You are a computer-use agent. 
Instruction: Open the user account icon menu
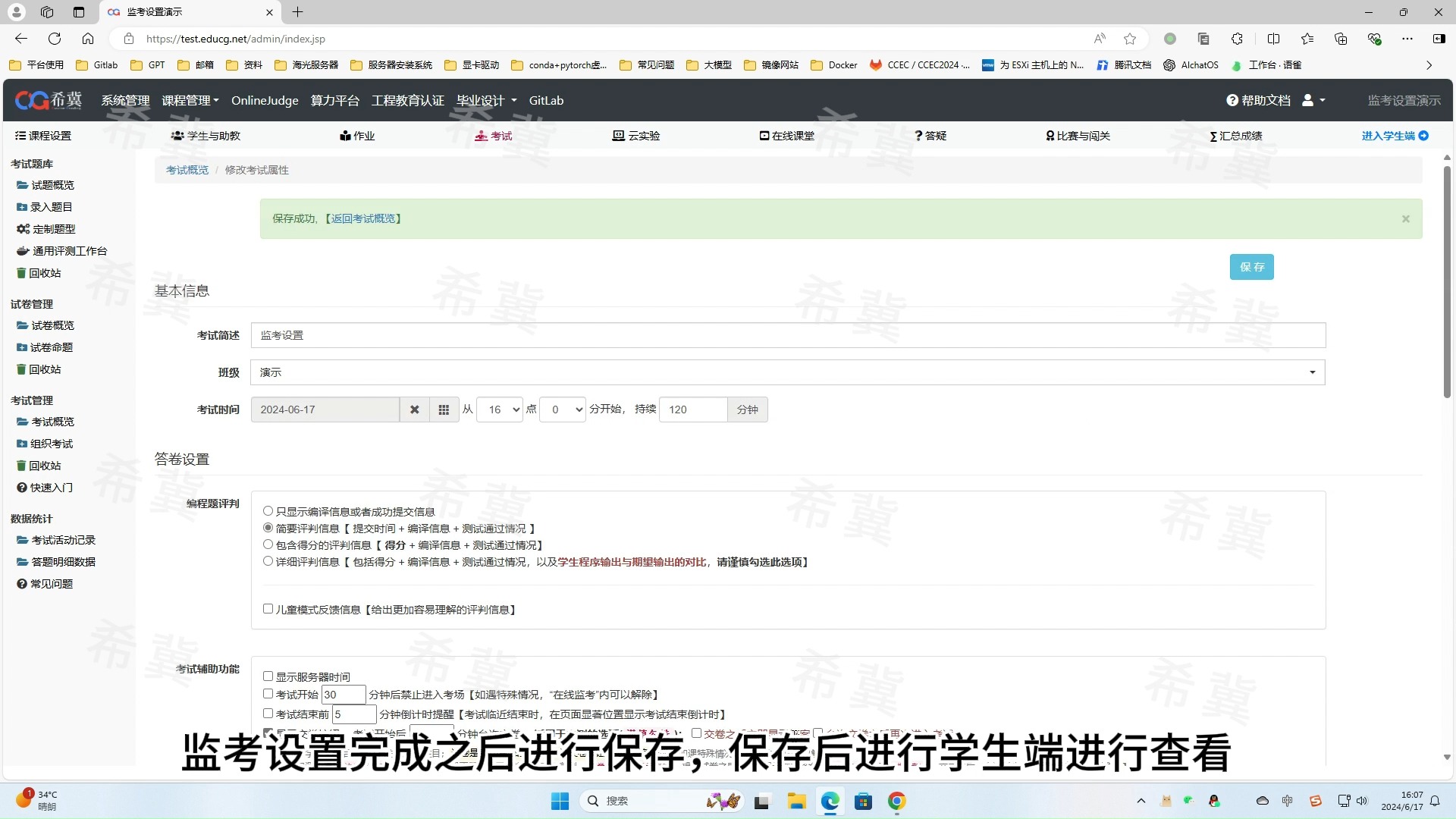pos(1313,100)
